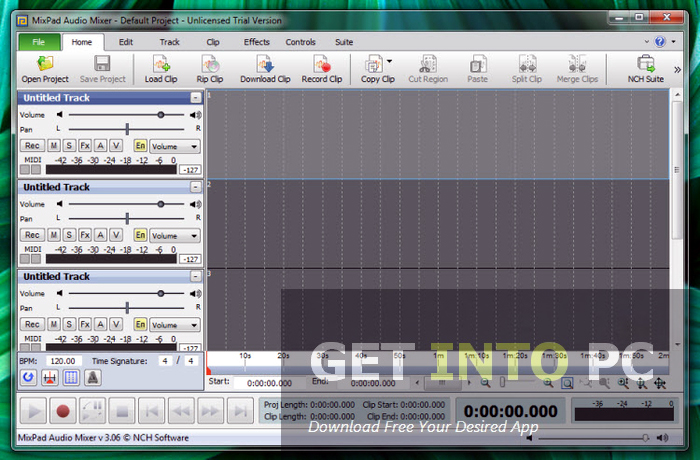Click the grid icon below BPM
Screen dimensions: 700x460
tap(71, 378)
